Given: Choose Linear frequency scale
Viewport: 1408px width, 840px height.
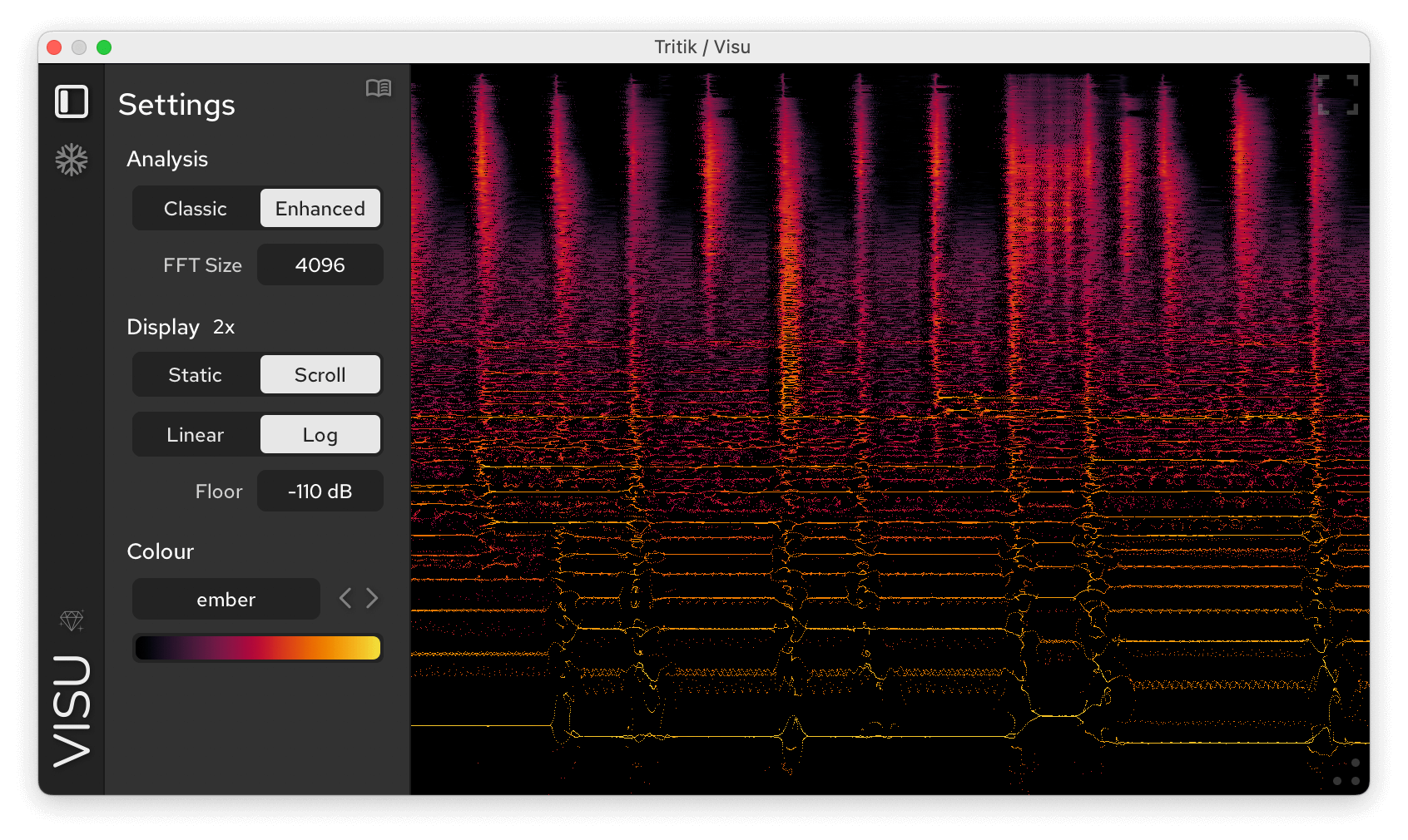Looking at the screenshot, I should point(196,435).
